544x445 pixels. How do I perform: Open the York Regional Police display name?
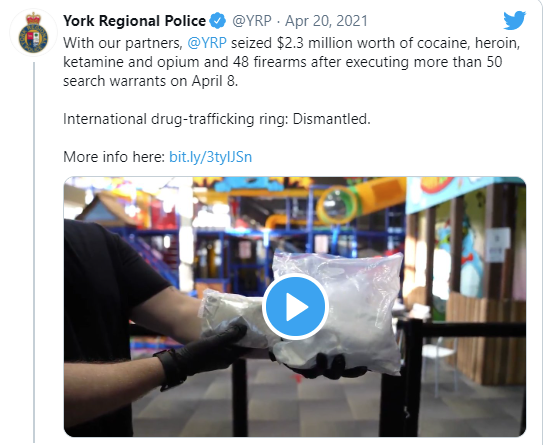click(x=134, y=21)
